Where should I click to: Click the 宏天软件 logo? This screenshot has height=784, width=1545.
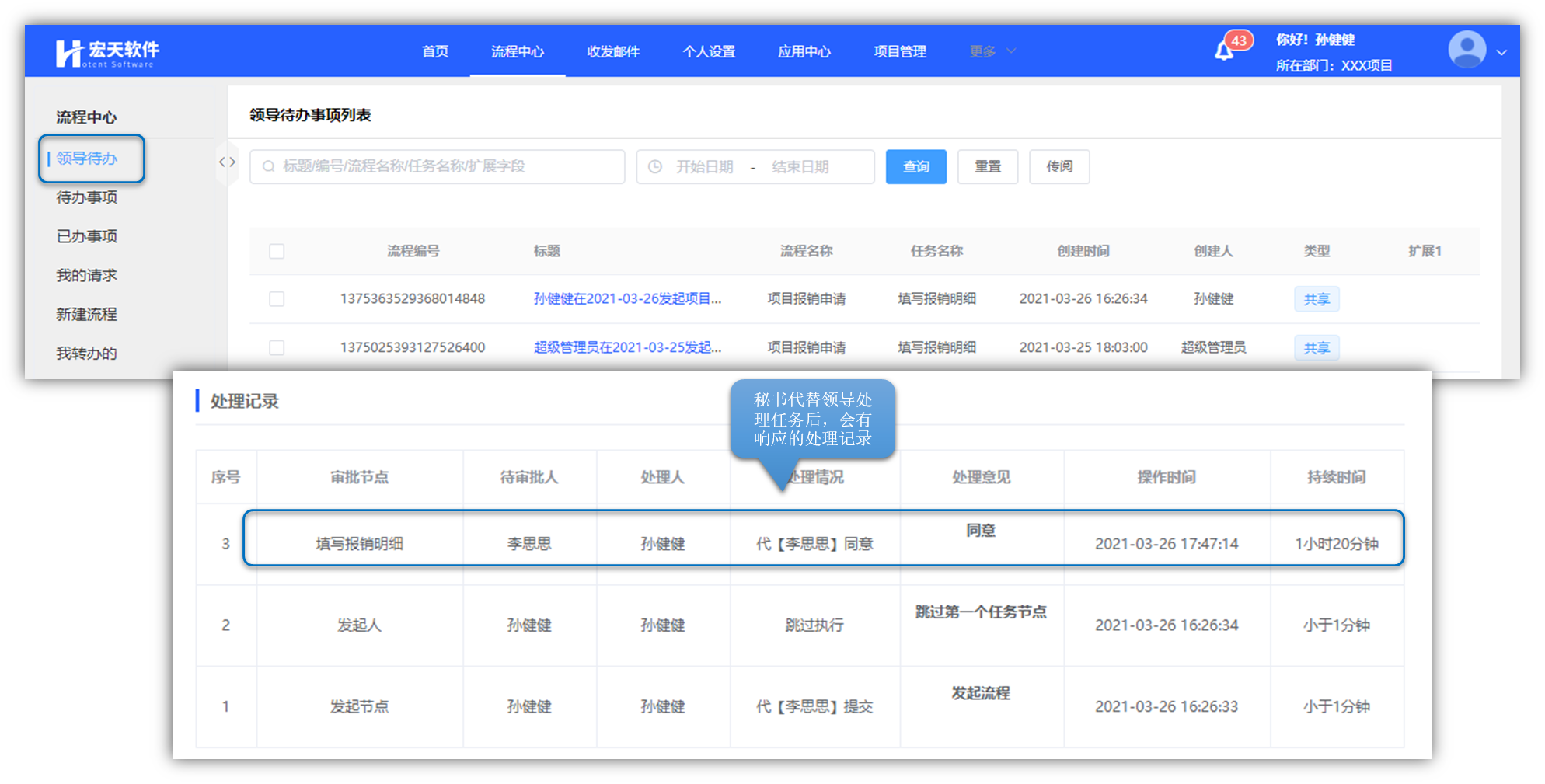point(107,52)
